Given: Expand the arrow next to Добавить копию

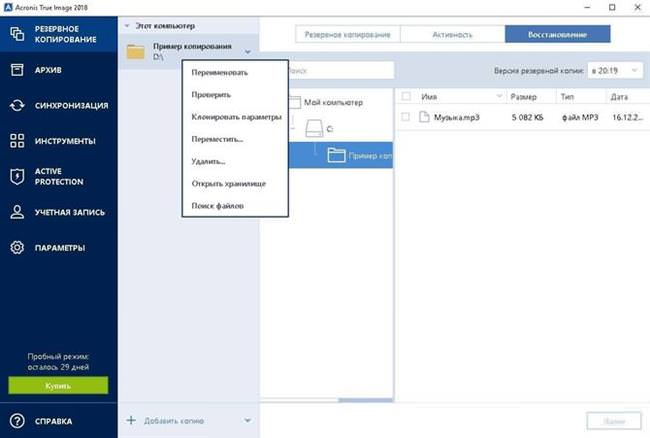Looking at the screenshot, I should (247, 421).
